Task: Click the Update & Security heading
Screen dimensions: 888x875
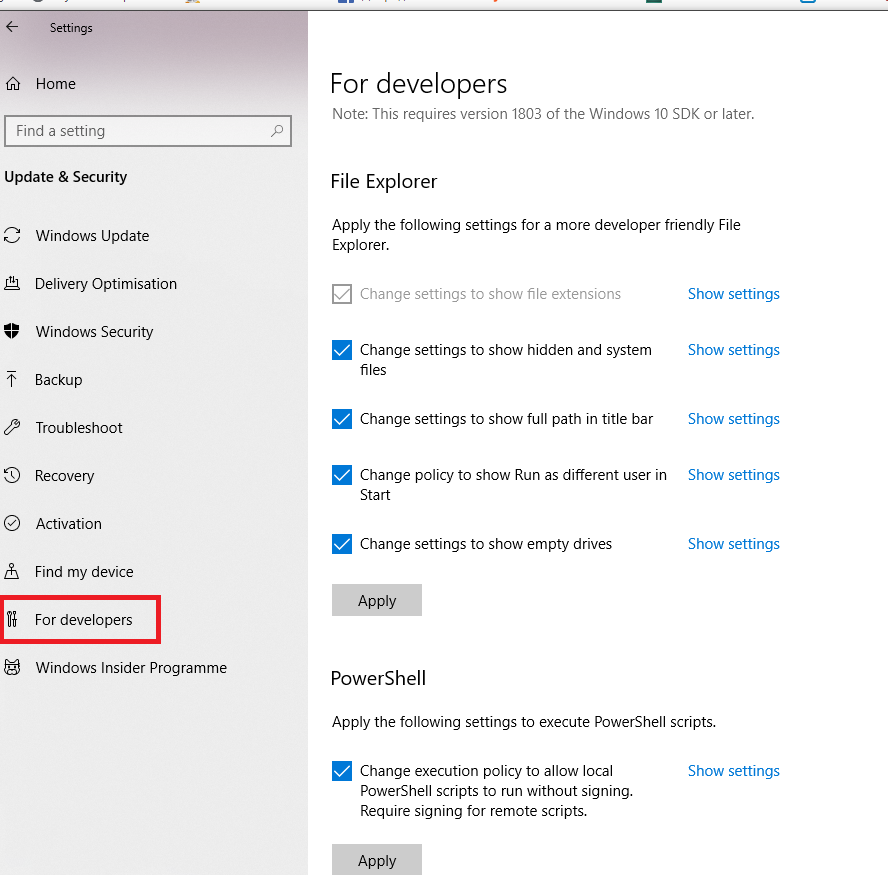Action: tap(66, 177)
